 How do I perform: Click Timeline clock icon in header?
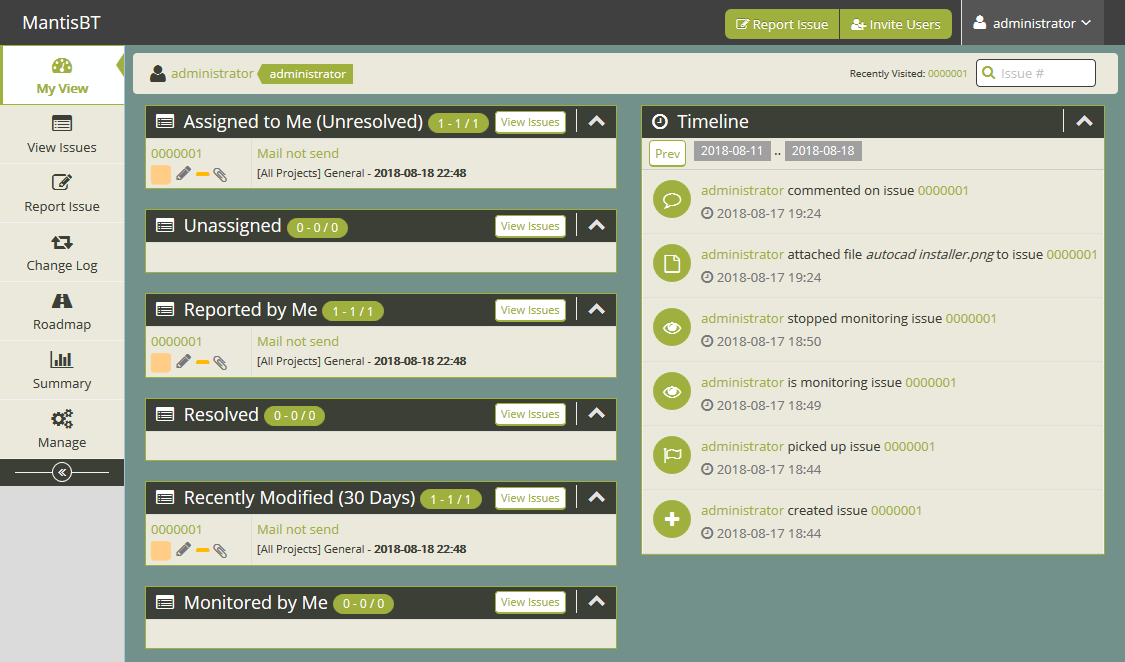(x=659, y=122)
